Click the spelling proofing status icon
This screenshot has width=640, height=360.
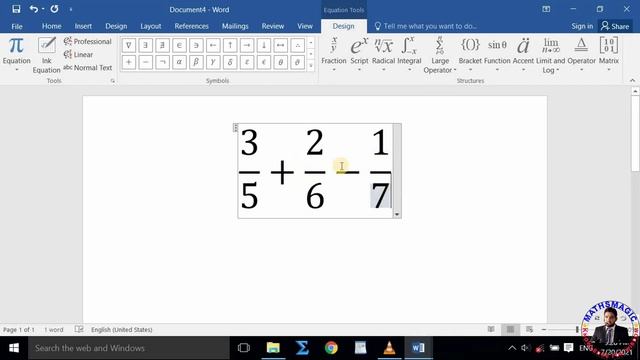tap(79, 329)
